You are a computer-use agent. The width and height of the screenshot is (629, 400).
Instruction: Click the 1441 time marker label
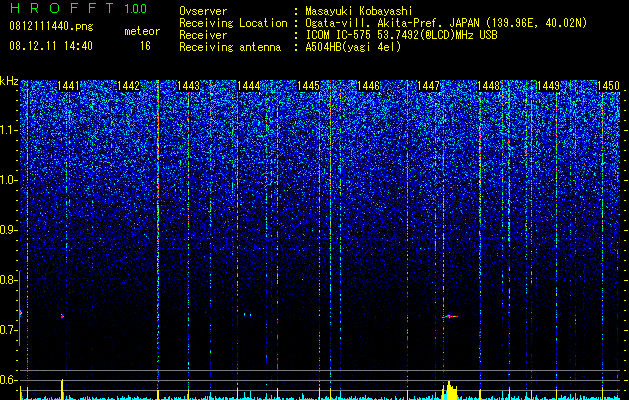click(69, 86)
